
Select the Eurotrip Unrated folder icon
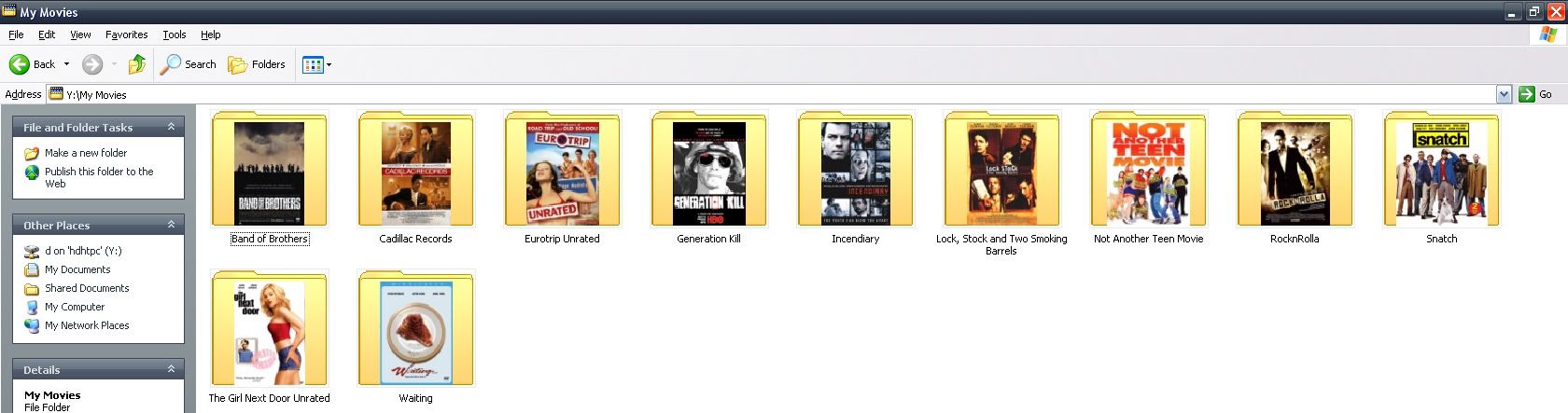point(562,169)
